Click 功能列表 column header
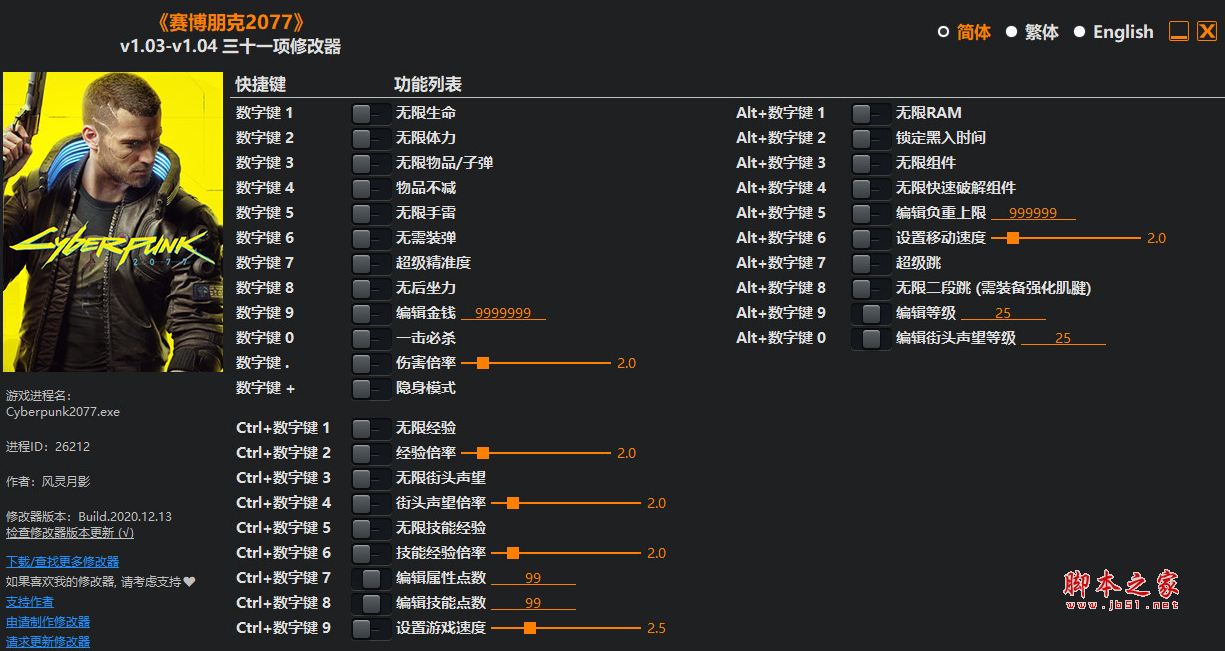This screenshot has height=651, width=1225. [428, 84]
